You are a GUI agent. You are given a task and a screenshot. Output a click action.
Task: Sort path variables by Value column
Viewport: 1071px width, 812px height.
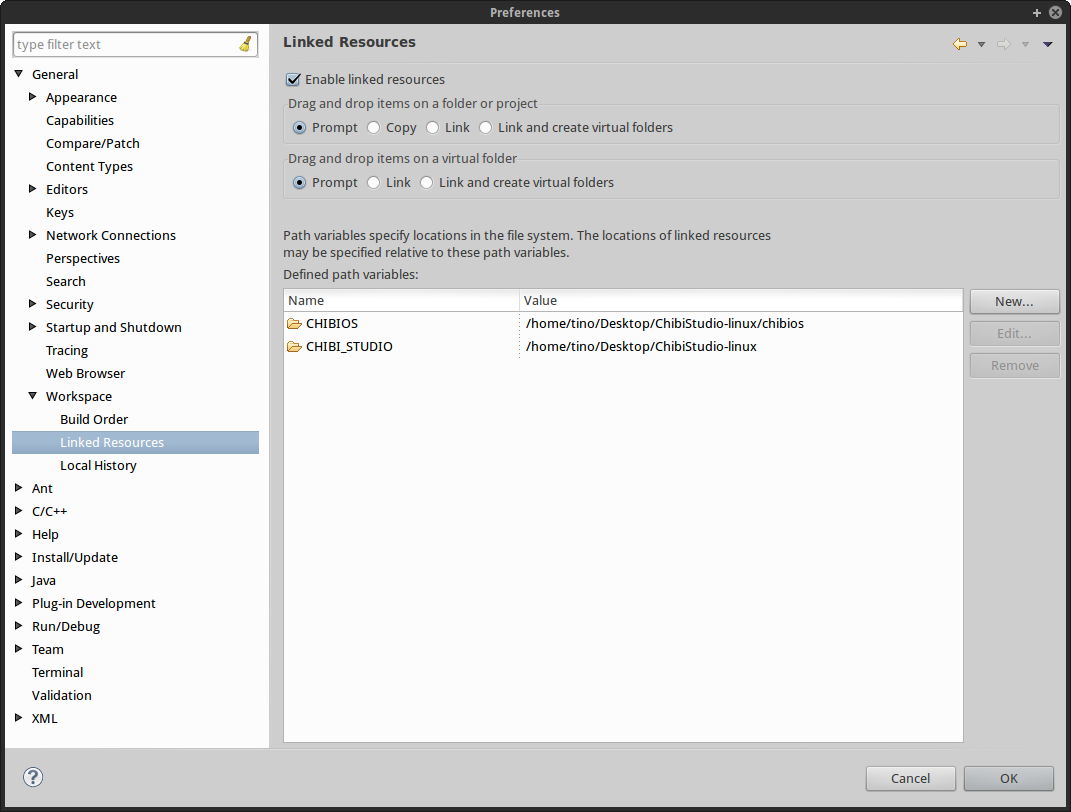(741, 300)
